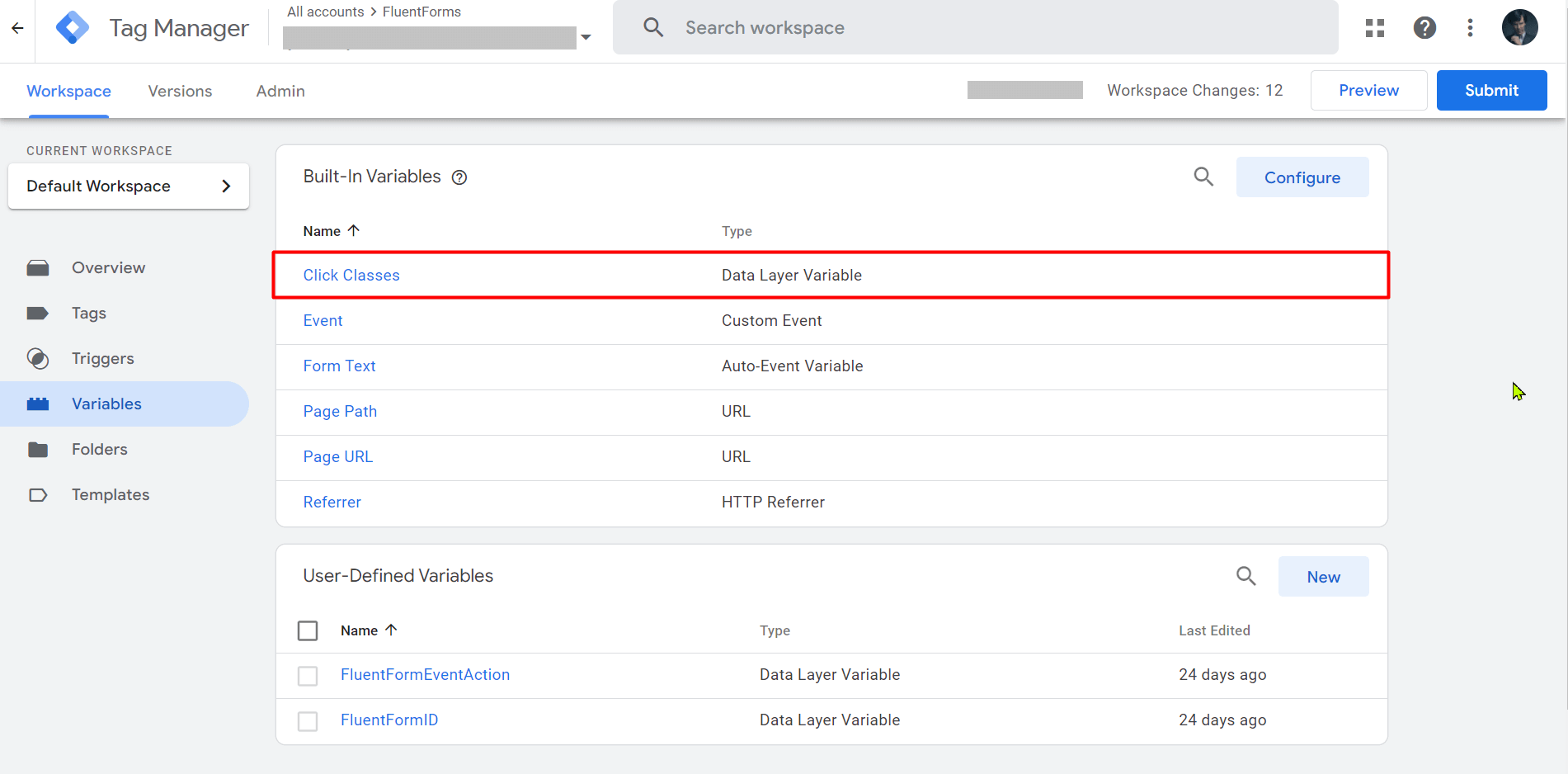Open the FluentFormID variable

coord(389,720)
